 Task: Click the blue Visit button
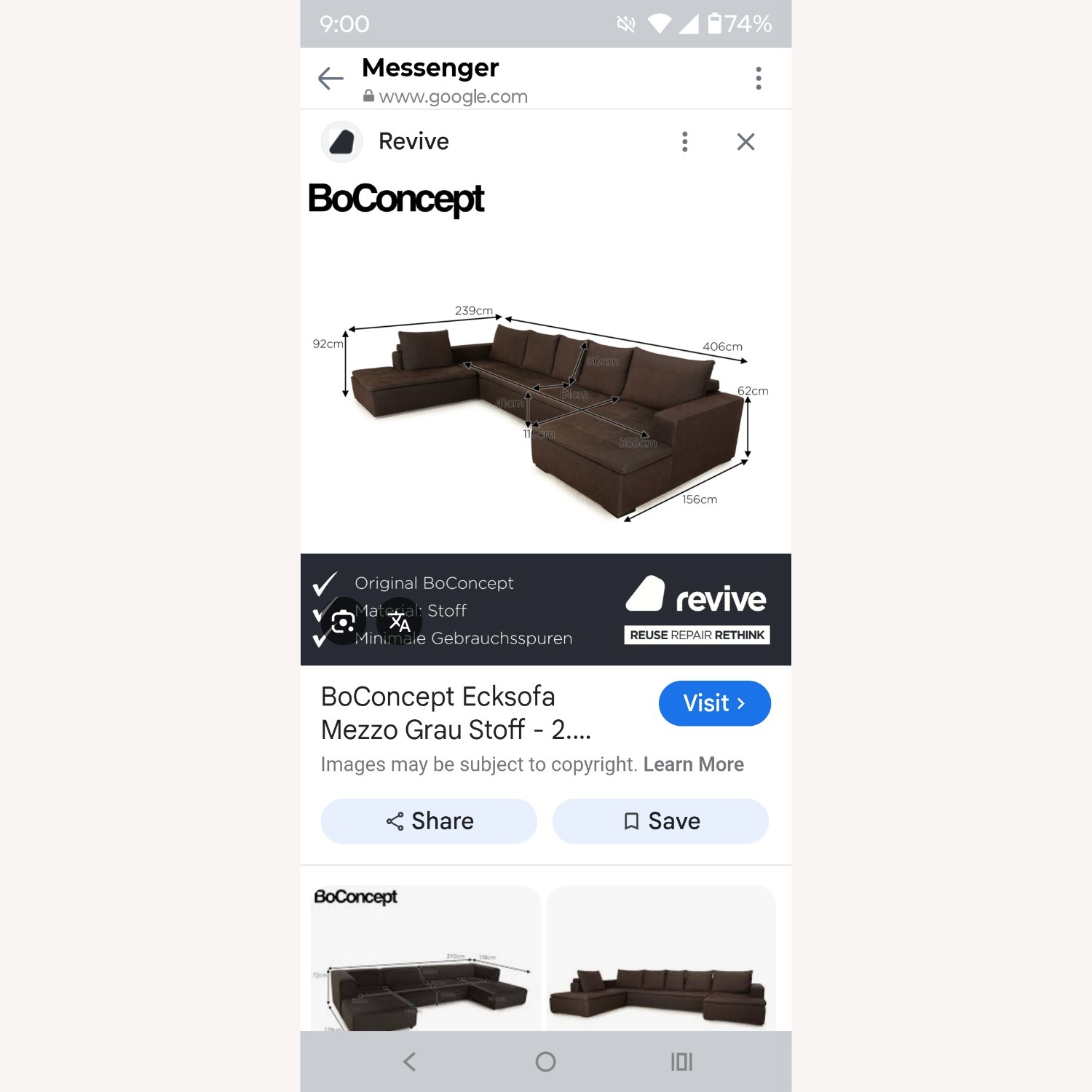click(x=714, y=703)
